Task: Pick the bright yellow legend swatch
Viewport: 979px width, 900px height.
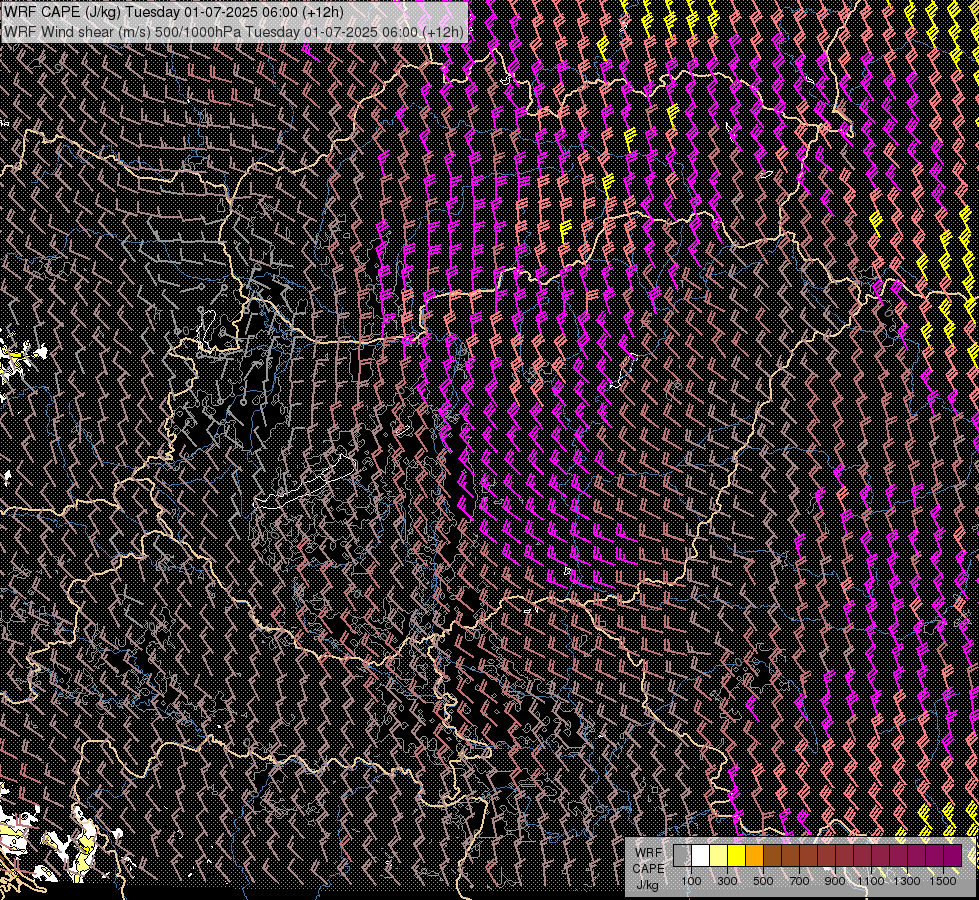Action: click(x=736, y=856)
